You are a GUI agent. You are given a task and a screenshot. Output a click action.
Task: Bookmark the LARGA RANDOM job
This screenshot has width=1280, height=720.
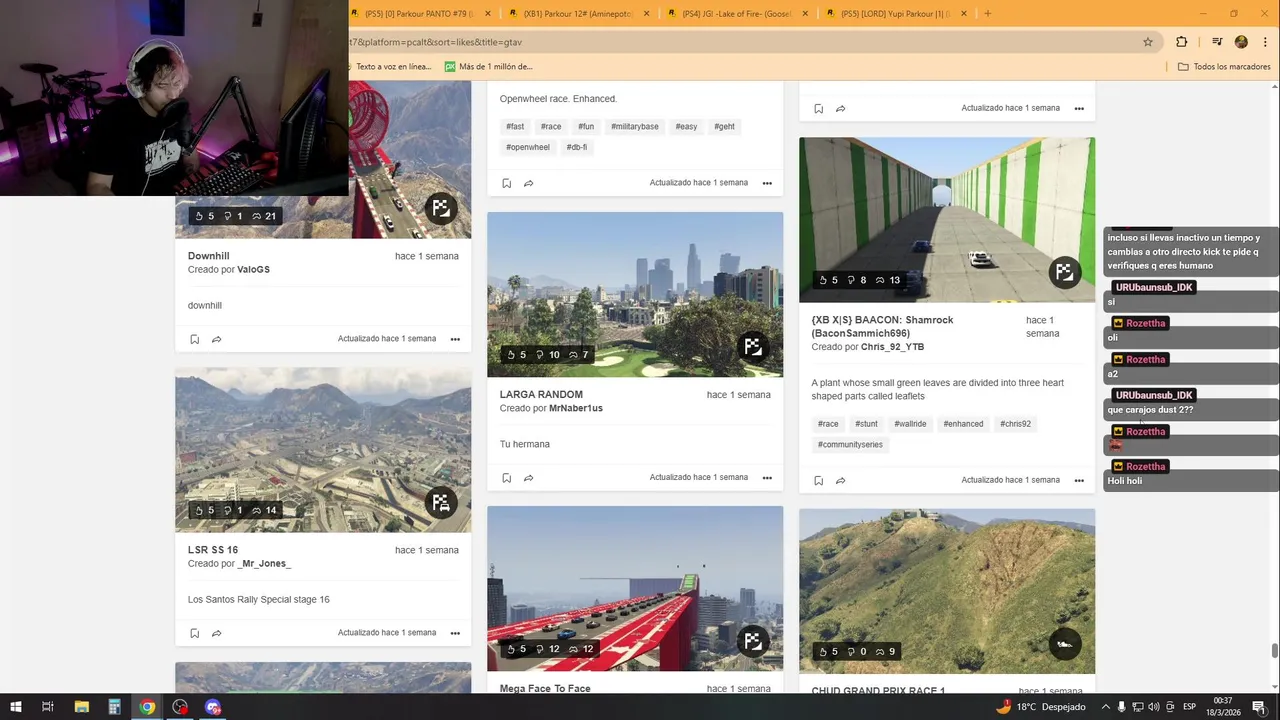click(x=506, y=478)
